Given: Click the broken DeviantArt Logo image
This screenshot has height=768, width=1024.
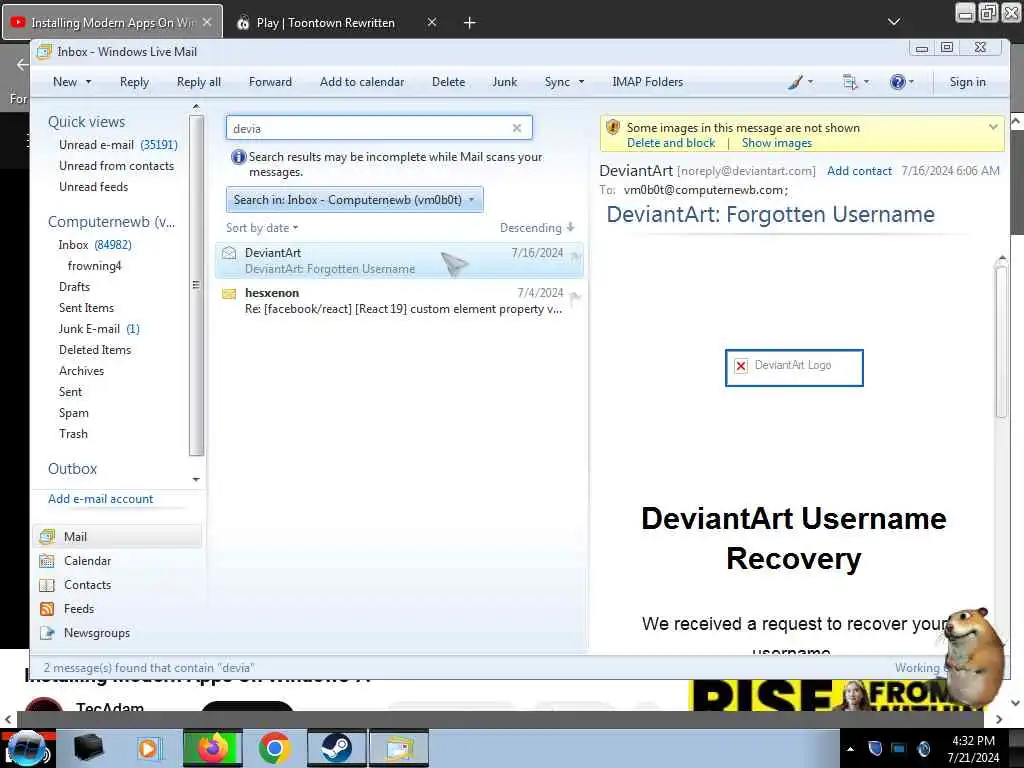Looking at the screenshot, I should [x=794, y=368].
